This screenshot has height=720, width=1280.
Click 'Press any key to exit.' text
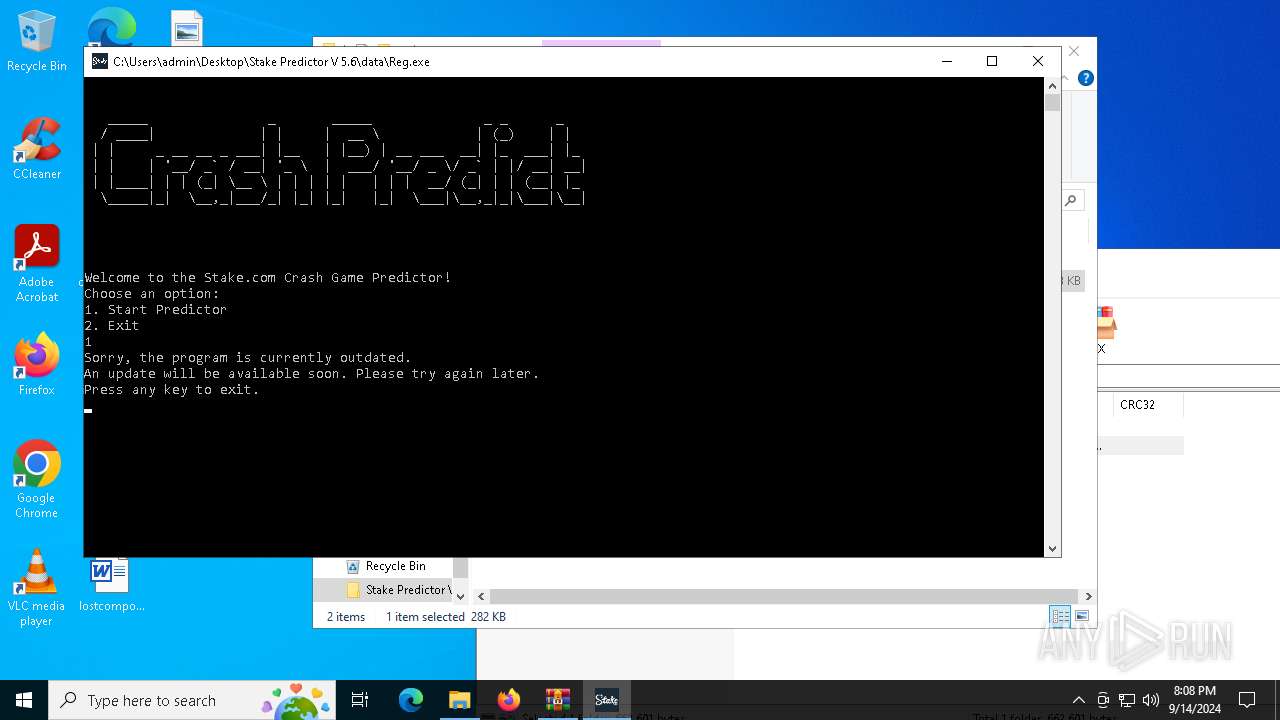pyautogui.click(x=172, y=390)
